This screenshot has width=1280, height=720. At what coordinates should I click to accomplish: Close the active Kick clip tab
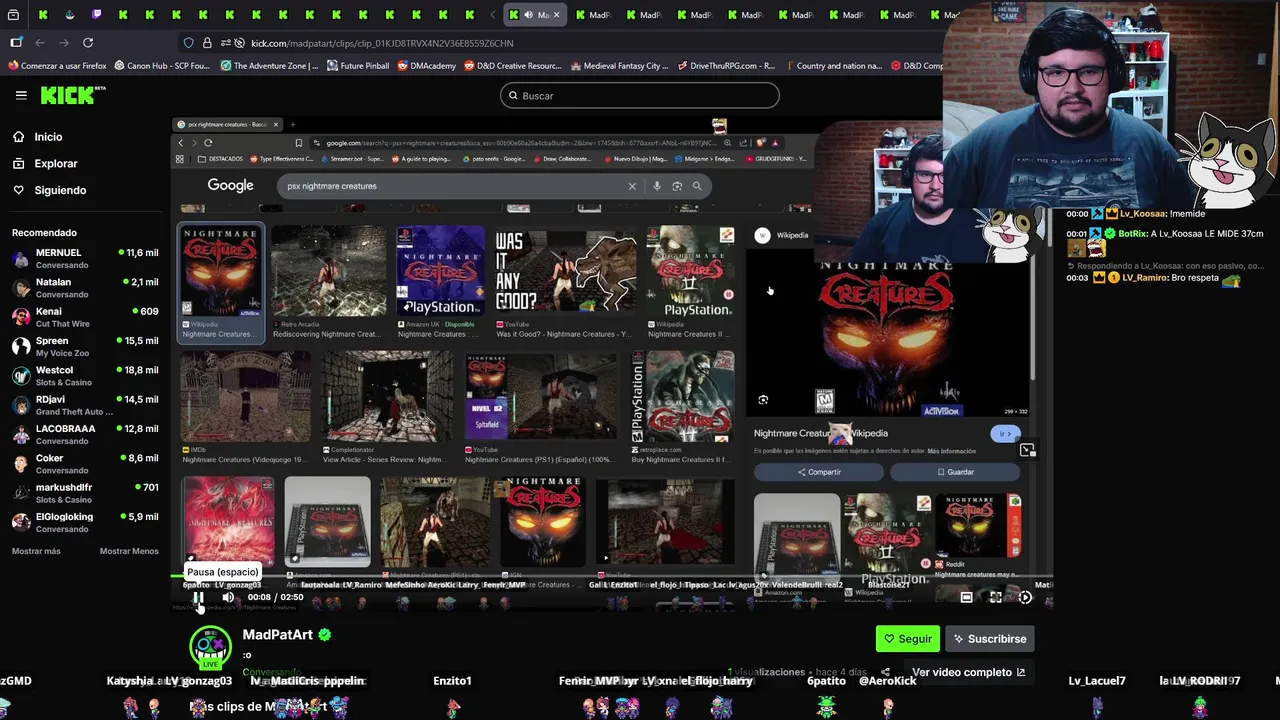(556, 15)
